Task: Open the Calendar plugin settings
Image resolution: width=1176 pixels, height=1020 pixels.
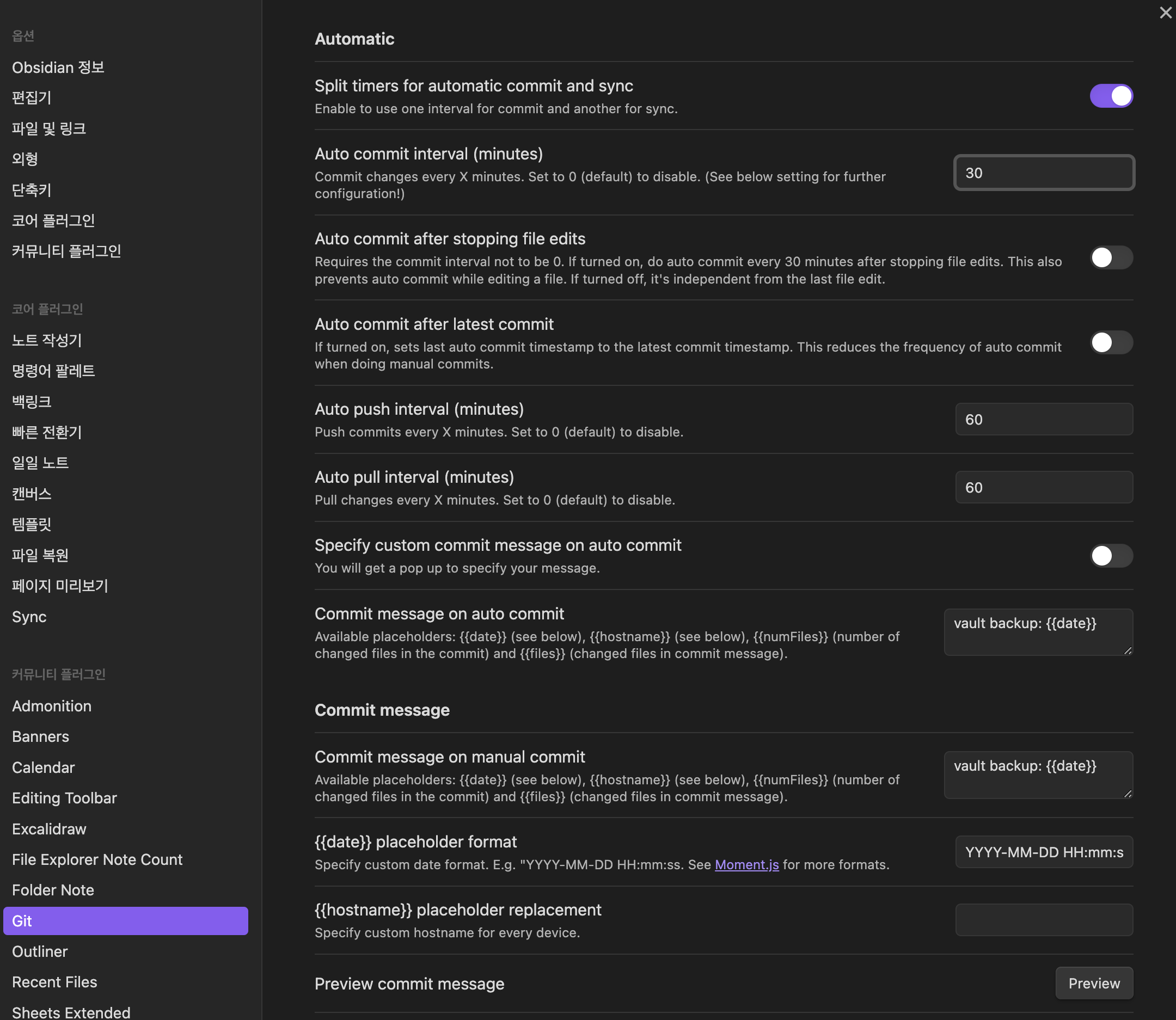Action: 43,767
